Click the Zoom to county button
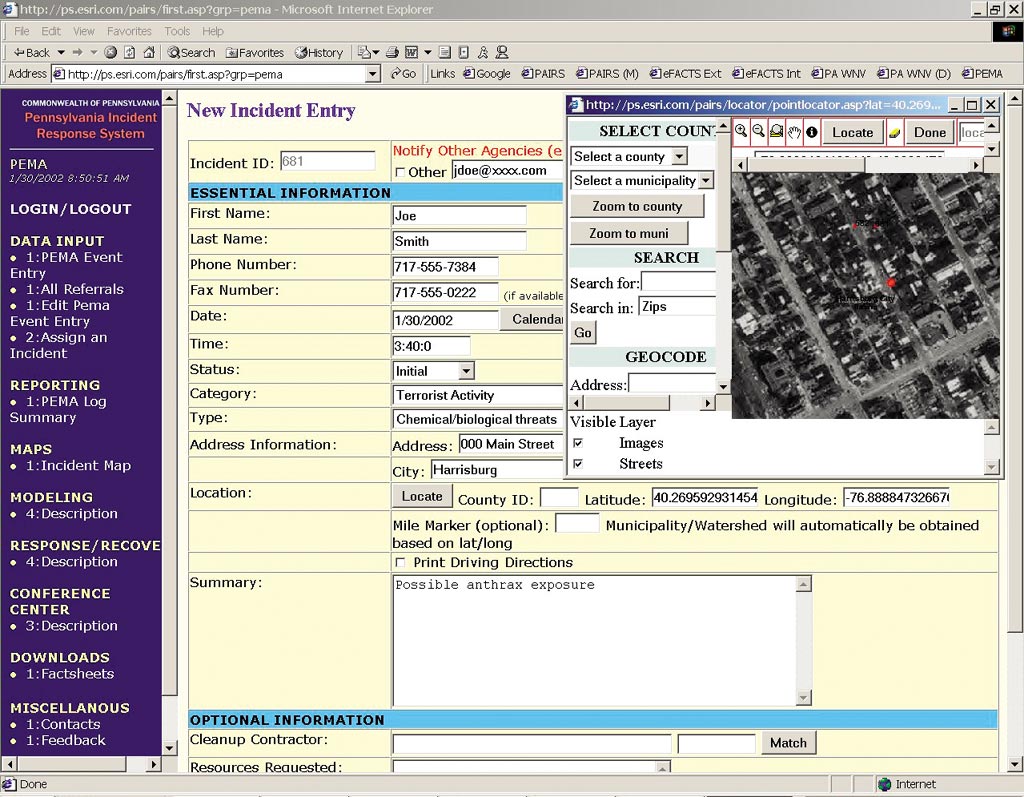The image size is (1024, 797). [637, 206]
